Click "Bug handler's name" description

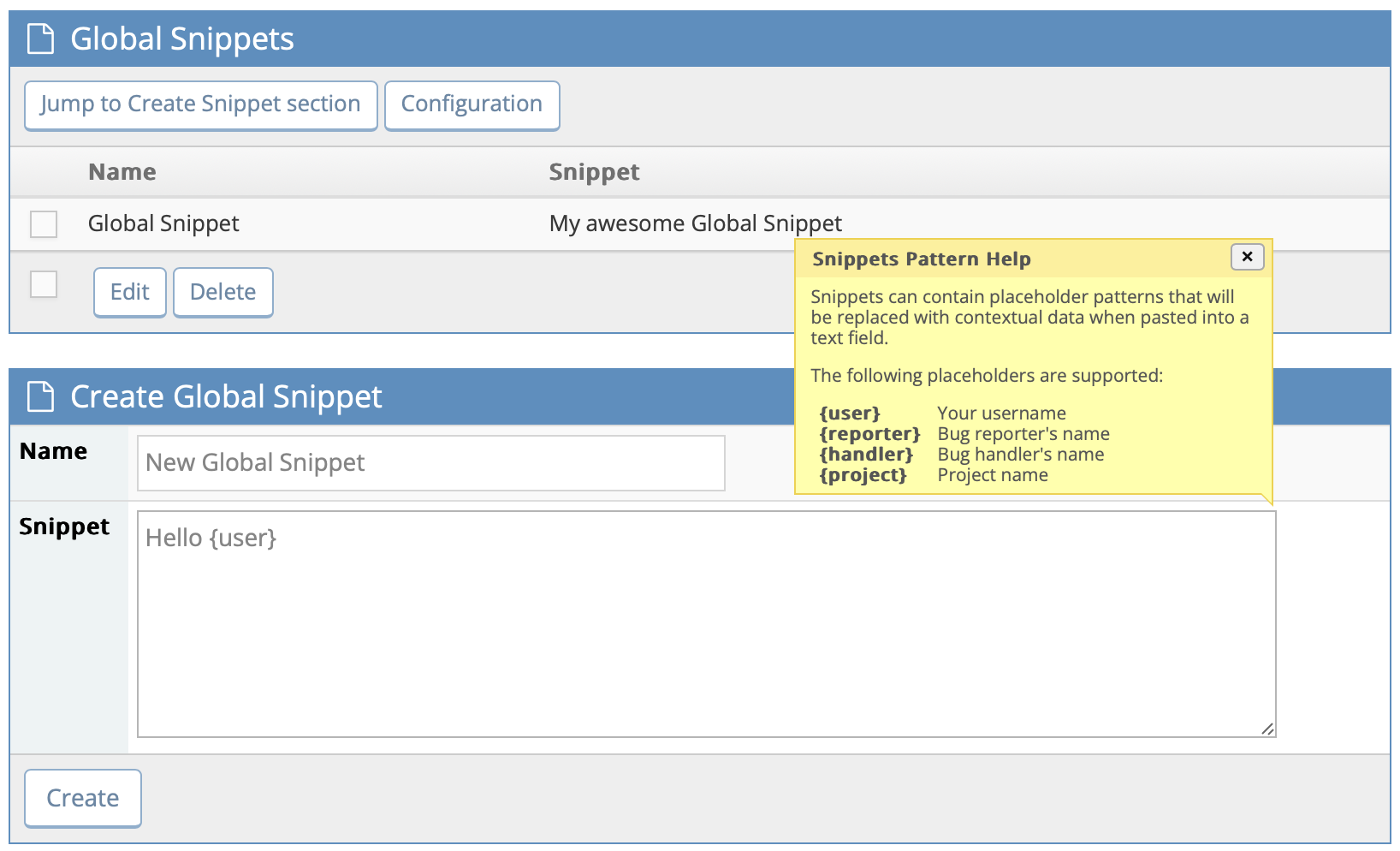(x=1021, y=455)
